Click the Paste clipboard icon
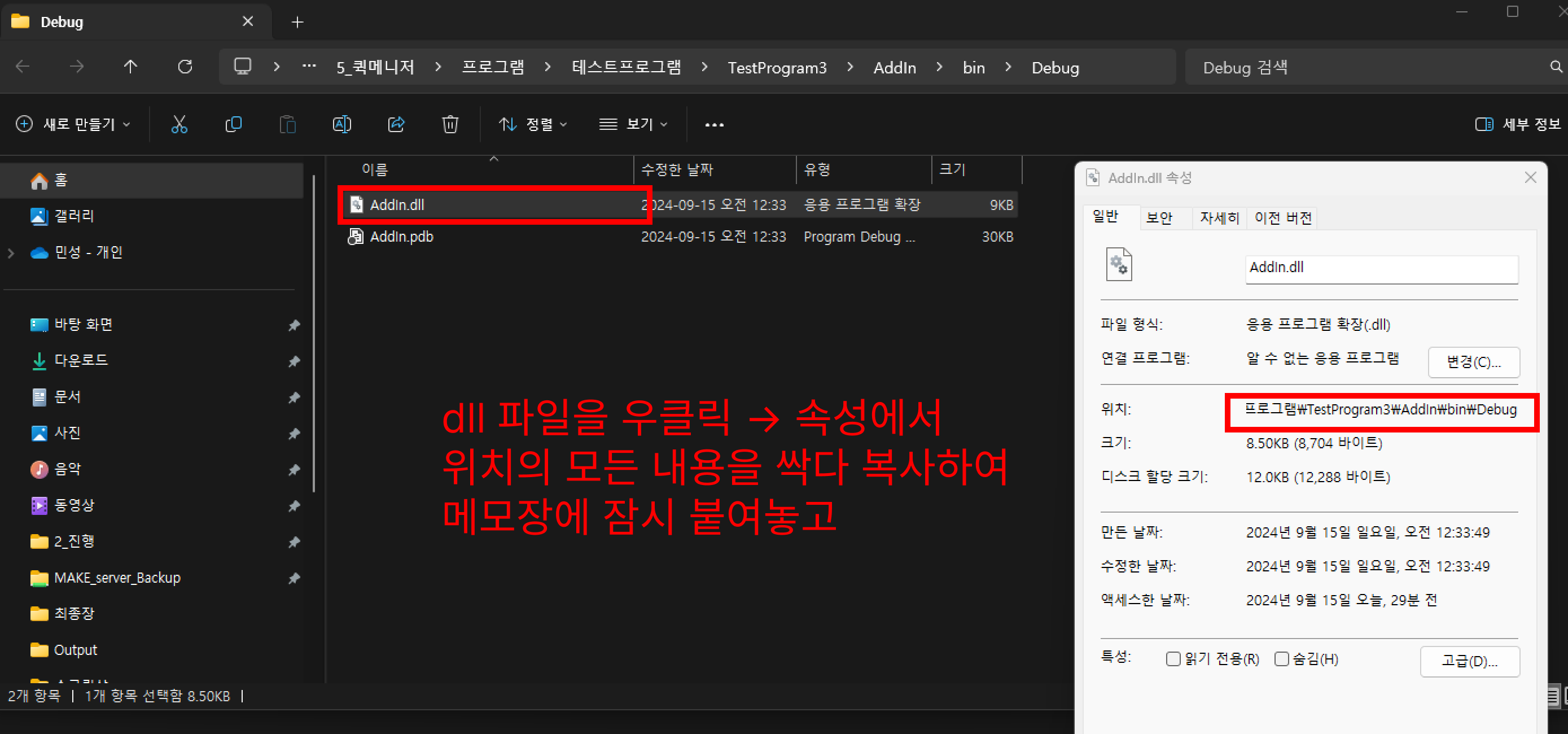Viewport: 1568px width, 734px height. tap(287, 124)
